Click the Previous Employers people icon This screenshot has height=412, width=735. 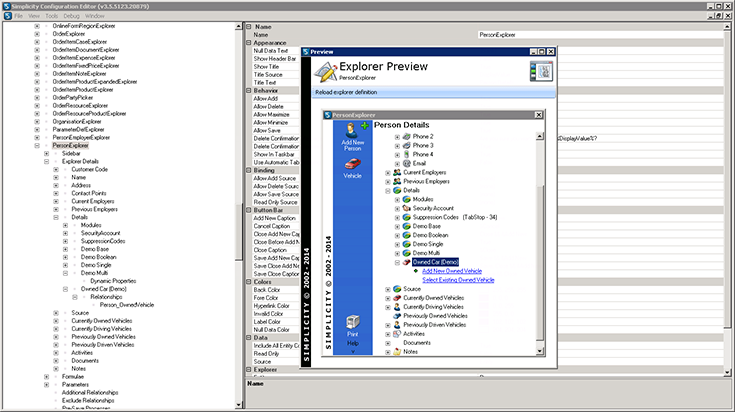(397, 181)
